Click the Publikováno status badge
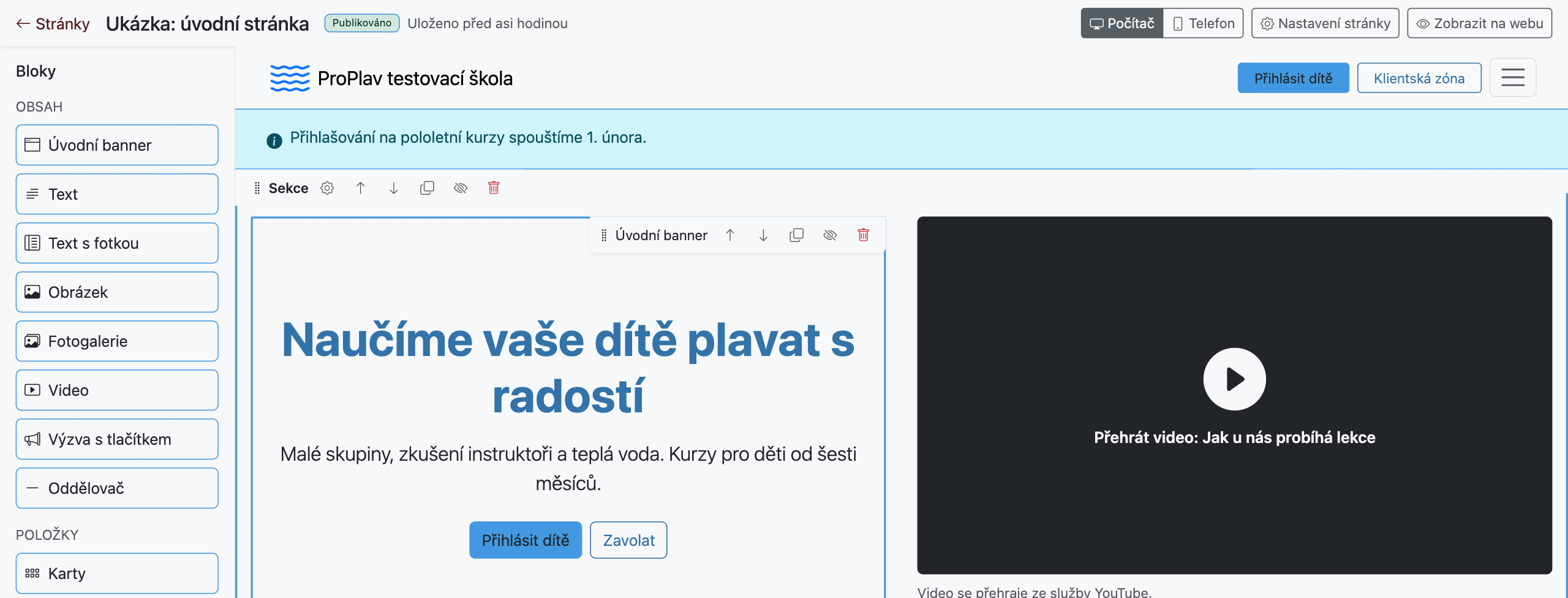Image resolution: width=1568 pixels, height=598 pixels. click(362, 23)
